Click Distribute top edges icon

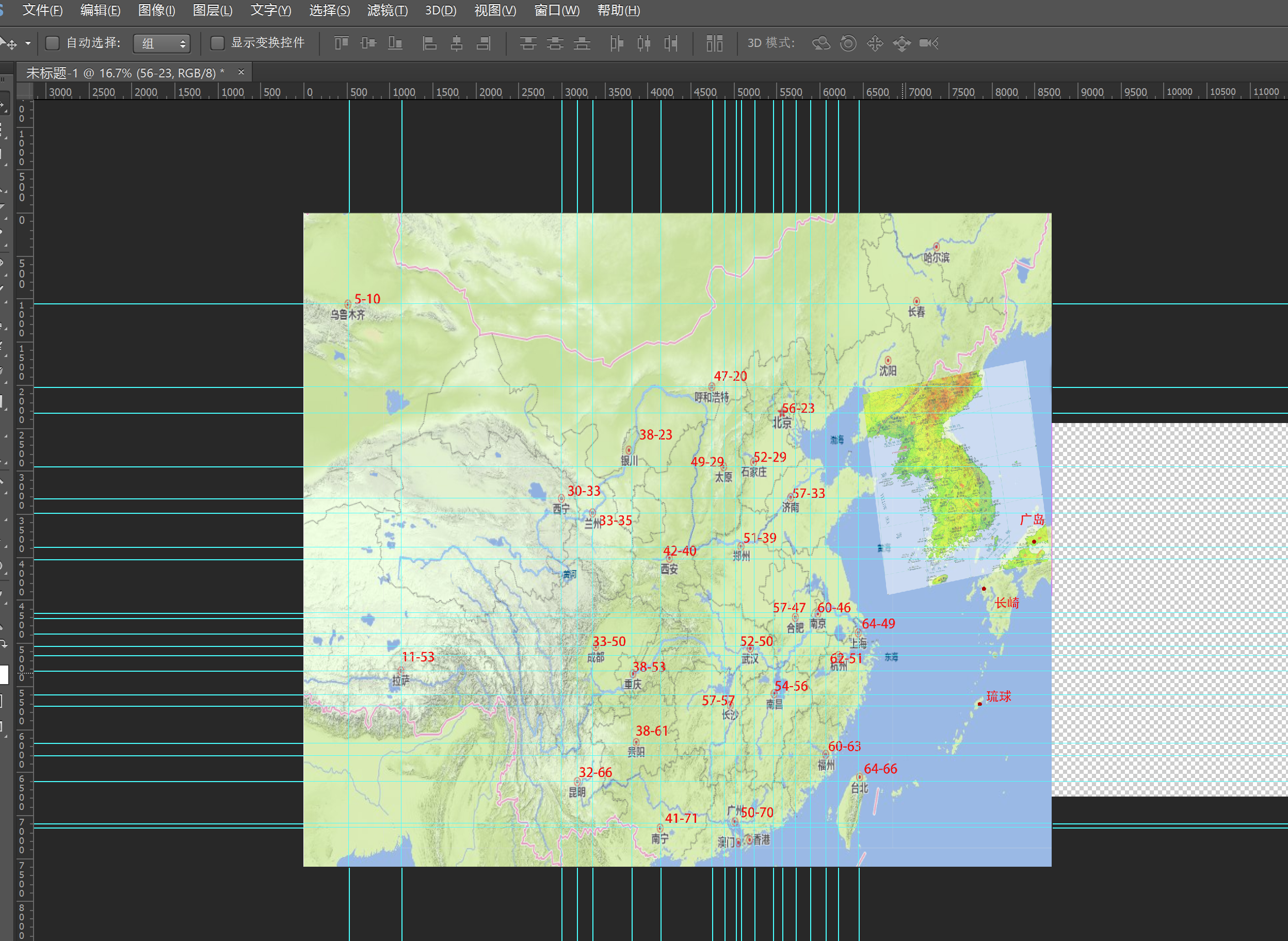tap(528, 43)
